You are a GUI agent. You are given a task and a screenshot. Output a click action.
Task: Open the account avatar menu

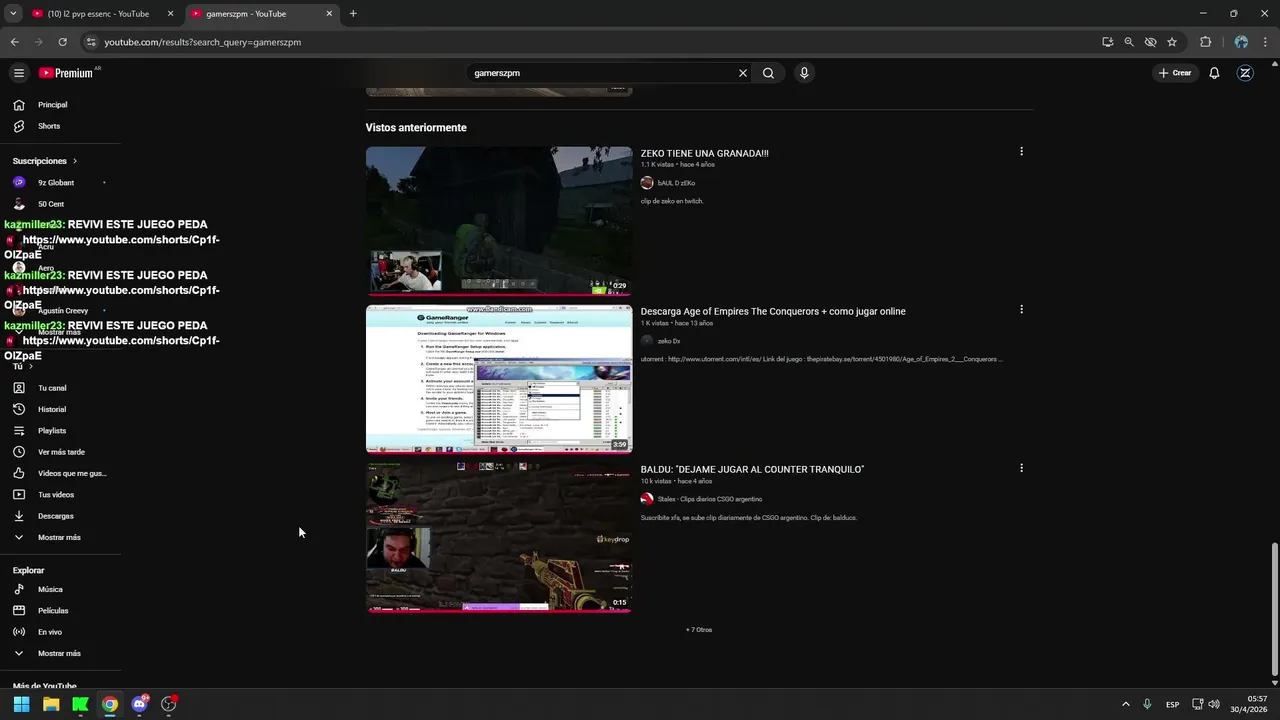coord(1245,73)
